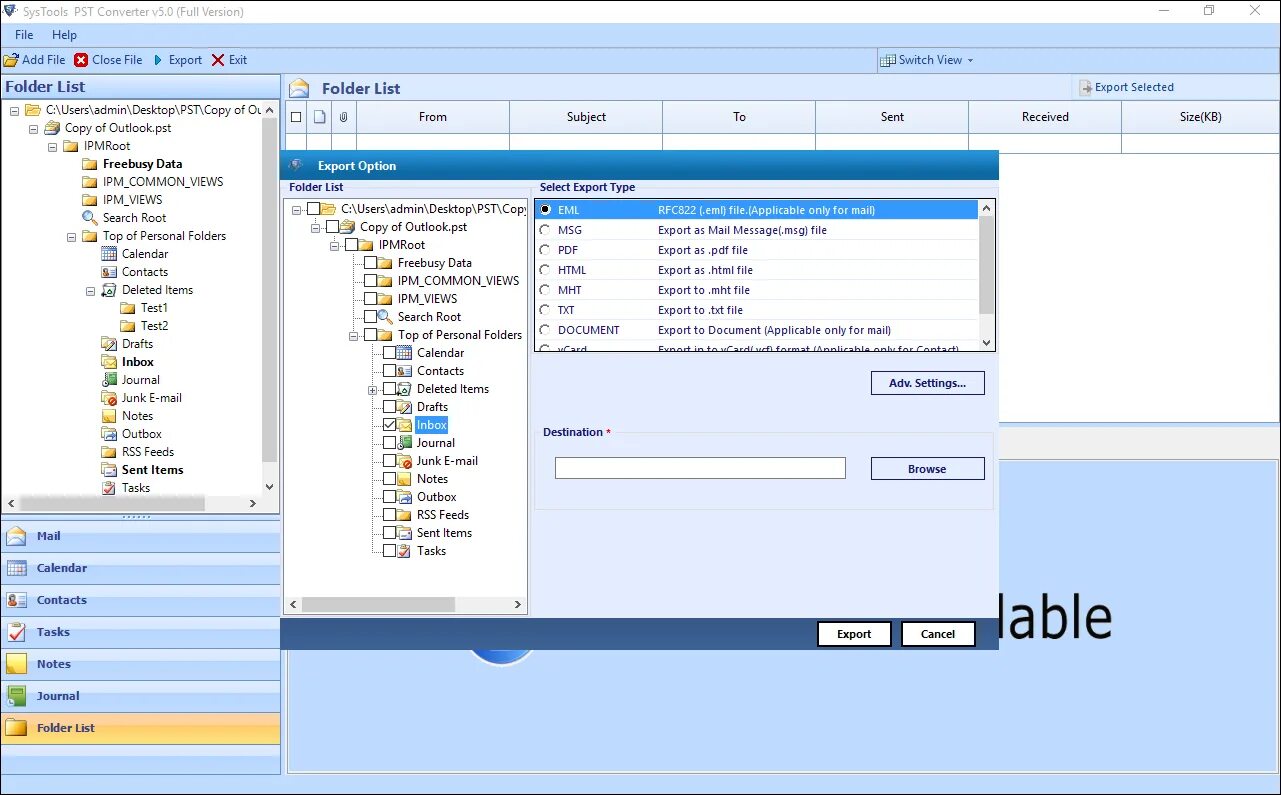
Task: Click Tasks icon in navigation pane
Action: [x=16, y=632]
